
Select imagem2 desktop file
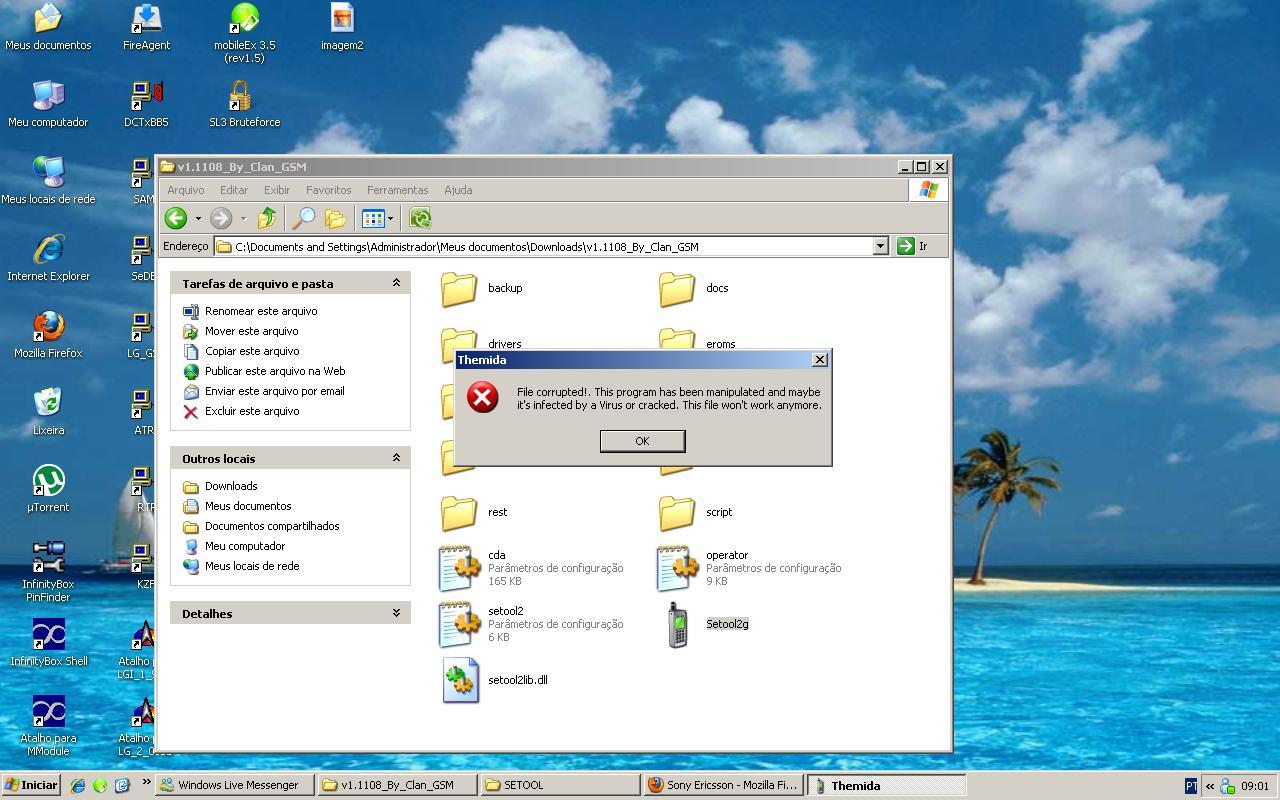tap(342, 27)
